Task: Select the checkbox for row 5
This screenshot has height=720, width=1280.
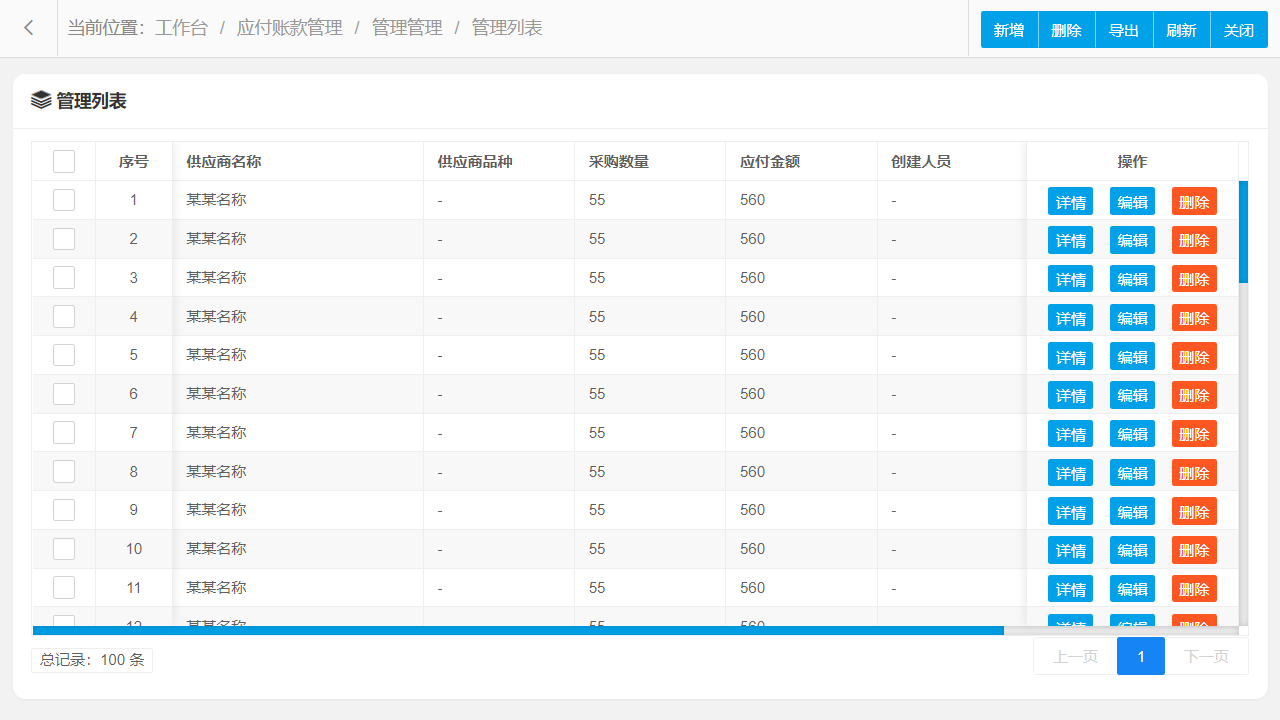Action: coord(64,355)
